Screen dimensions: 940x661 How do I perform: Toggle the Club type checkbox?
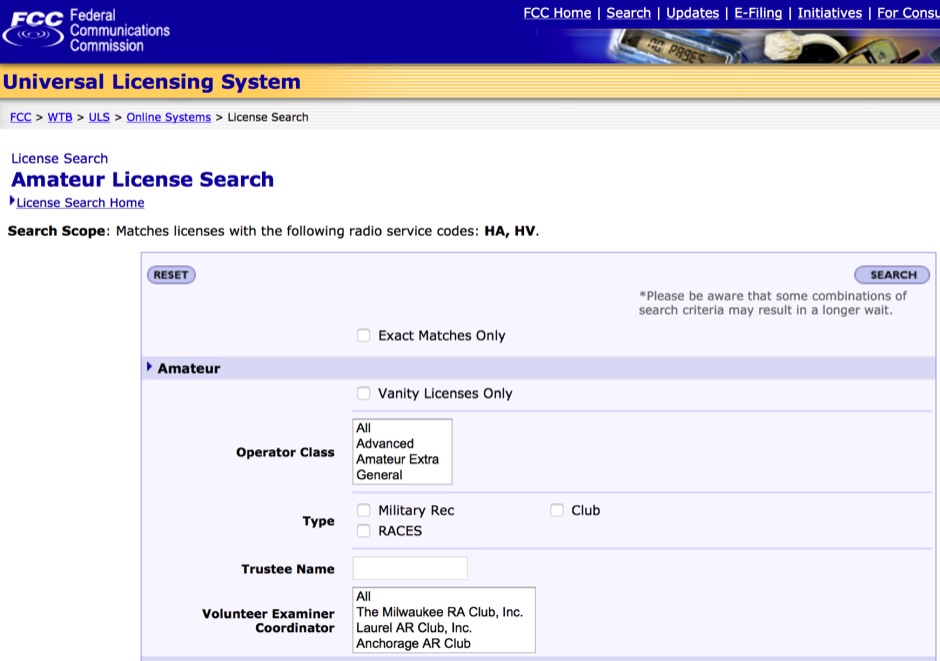[x=557, y=511]
